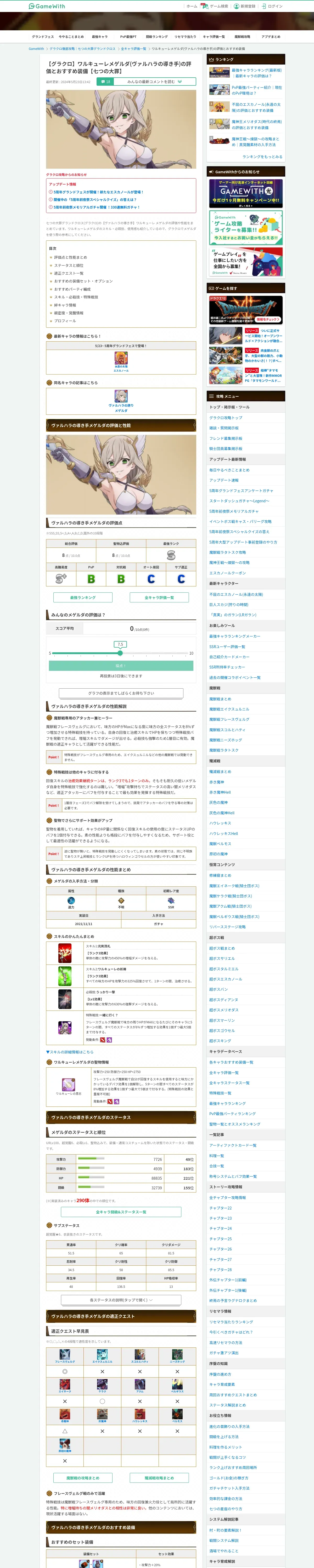Open 全チャプター攻略情報 in the sidebar
This screenshot has height=1568, width=314.
click(x=227, y=1197)
